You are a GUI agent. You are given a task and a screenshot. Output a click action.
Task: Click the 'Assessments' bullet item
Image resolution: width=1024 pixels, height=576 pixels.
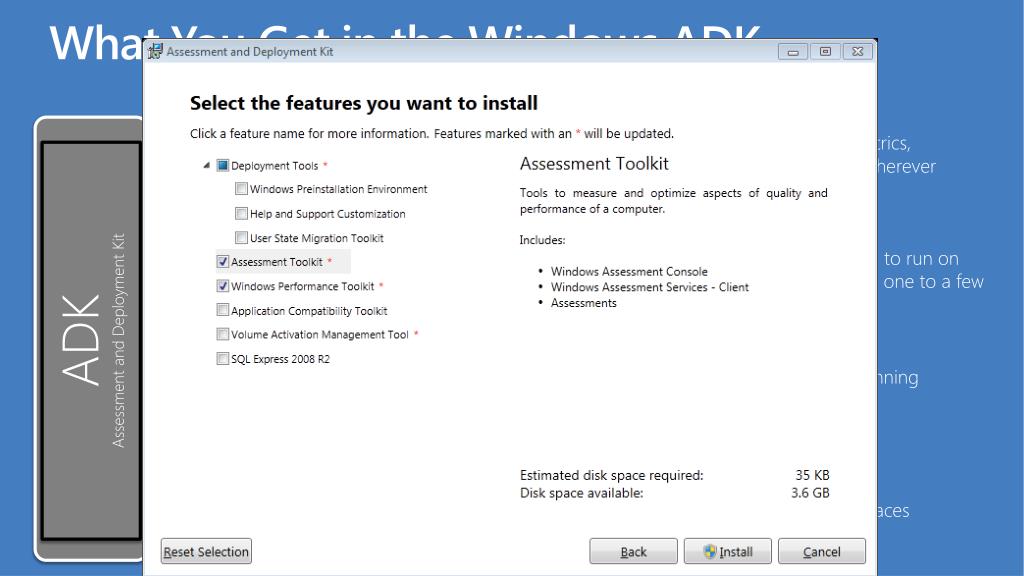click(583, 303)
